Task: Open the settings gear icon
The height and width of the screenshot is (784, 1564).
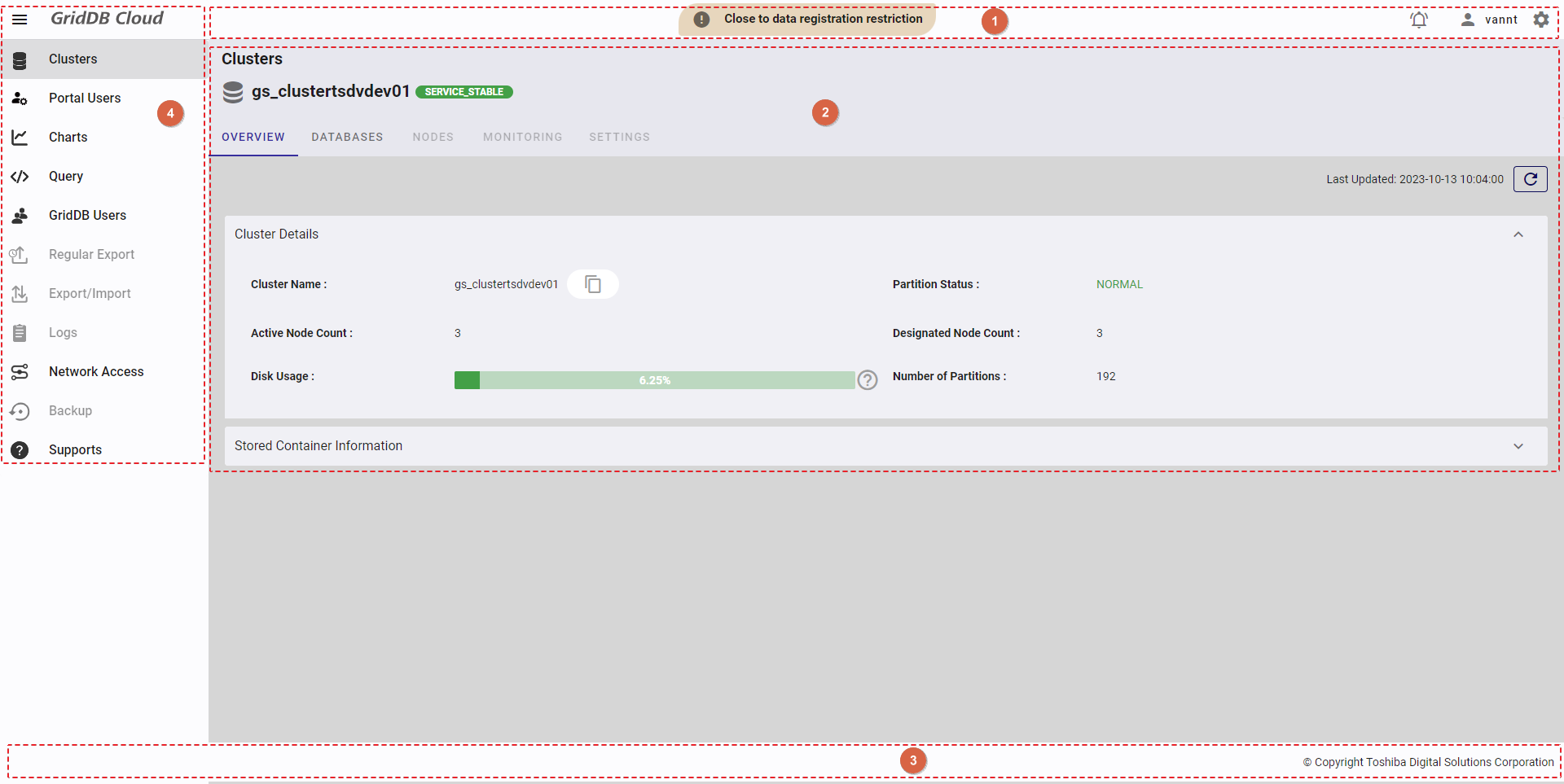Action: 1541,20
